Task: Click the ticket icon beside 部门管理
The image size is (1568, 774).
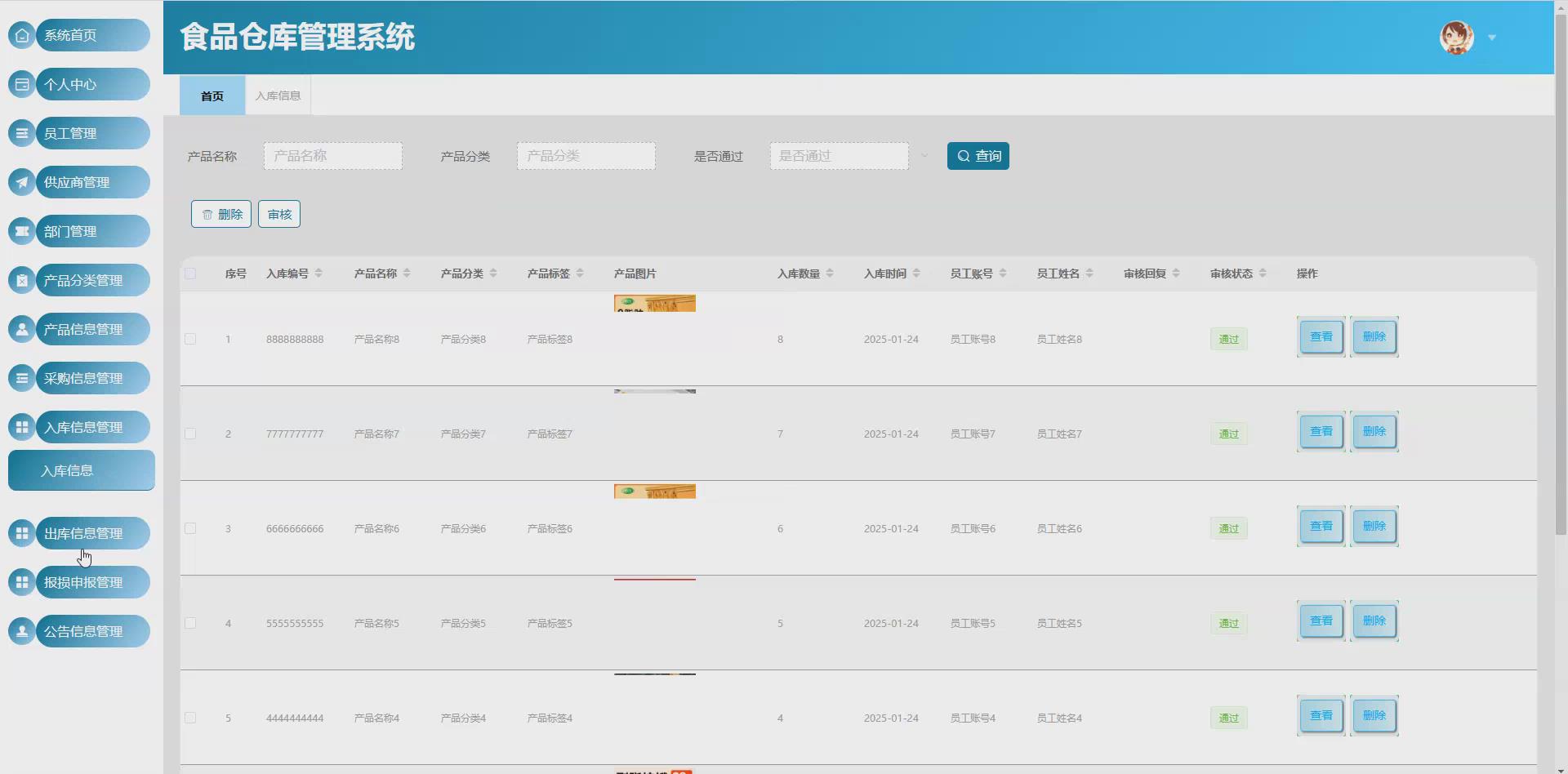Action: (22, 231)
